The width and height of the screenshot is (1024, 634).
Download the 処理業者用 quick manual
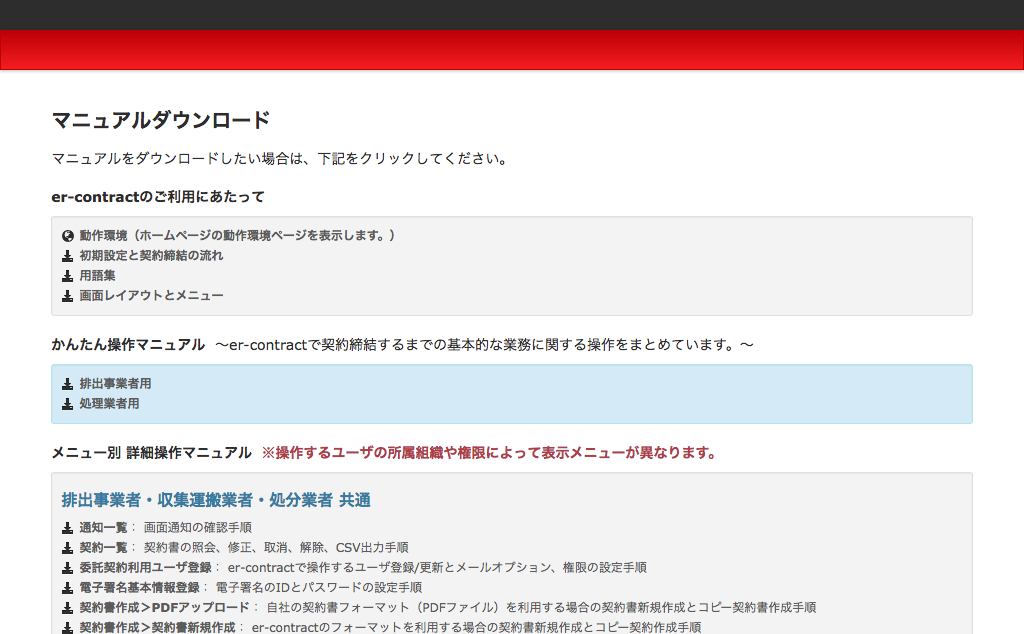tap(109, 404)
